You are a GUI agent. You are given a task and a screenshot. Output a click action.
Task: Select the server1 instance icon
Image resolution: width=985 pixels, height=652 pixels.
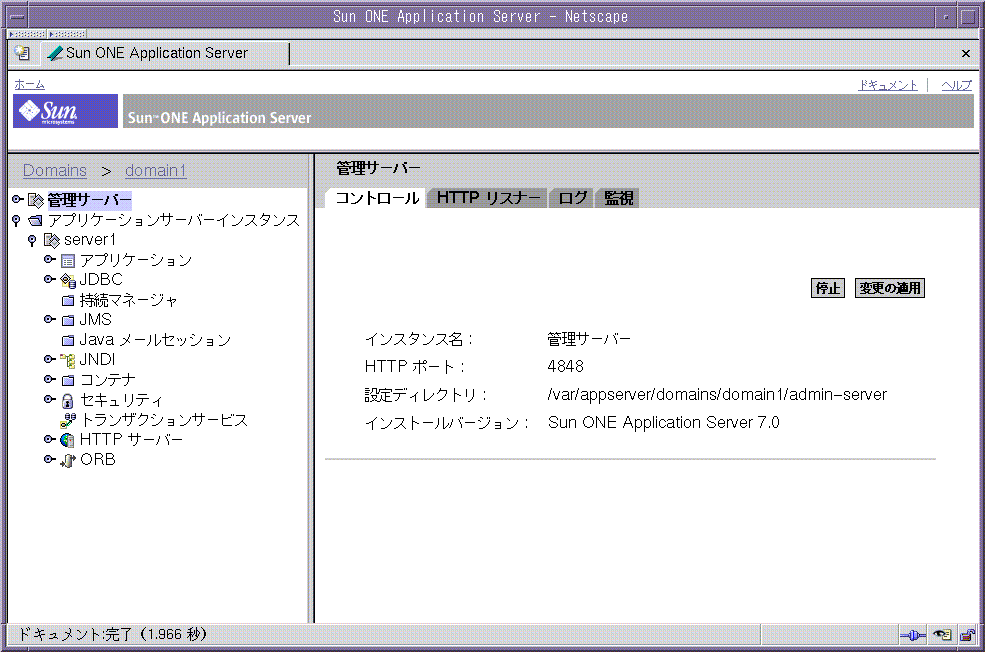(x=53, y=239)
